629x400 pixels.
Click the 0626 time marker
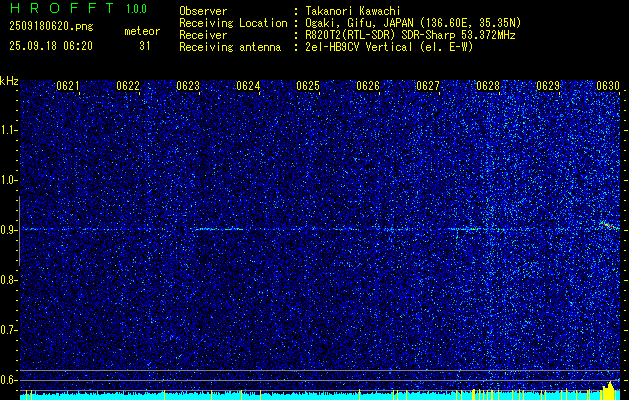click(x=368, y=86)
